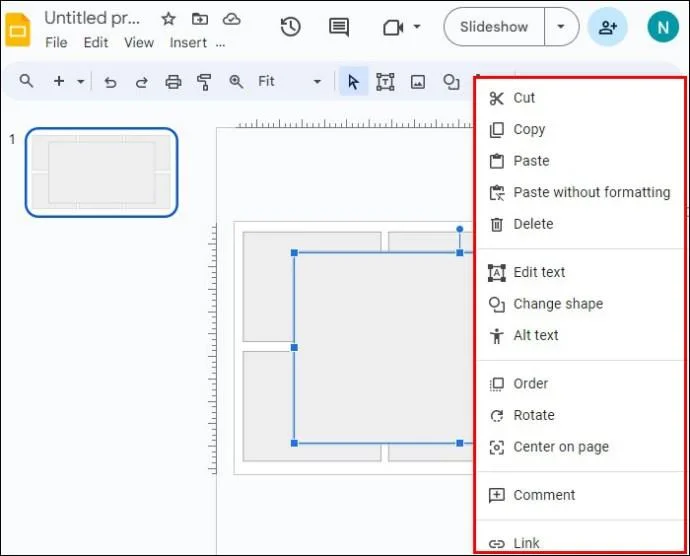The height and width of the screenshot is (556, 690).
Task: Open the Rotate submenu
Action: [580, 415]
